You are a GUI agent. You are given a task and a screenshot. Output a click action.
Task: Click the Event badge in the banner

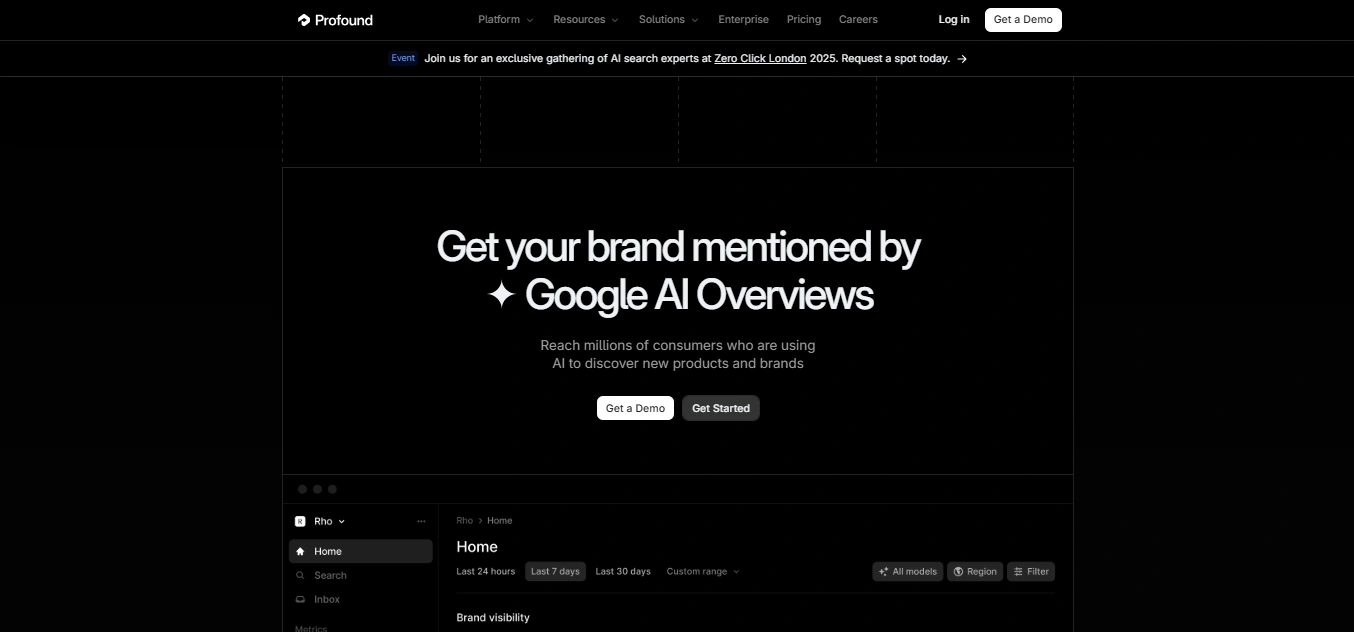point(403,58)
